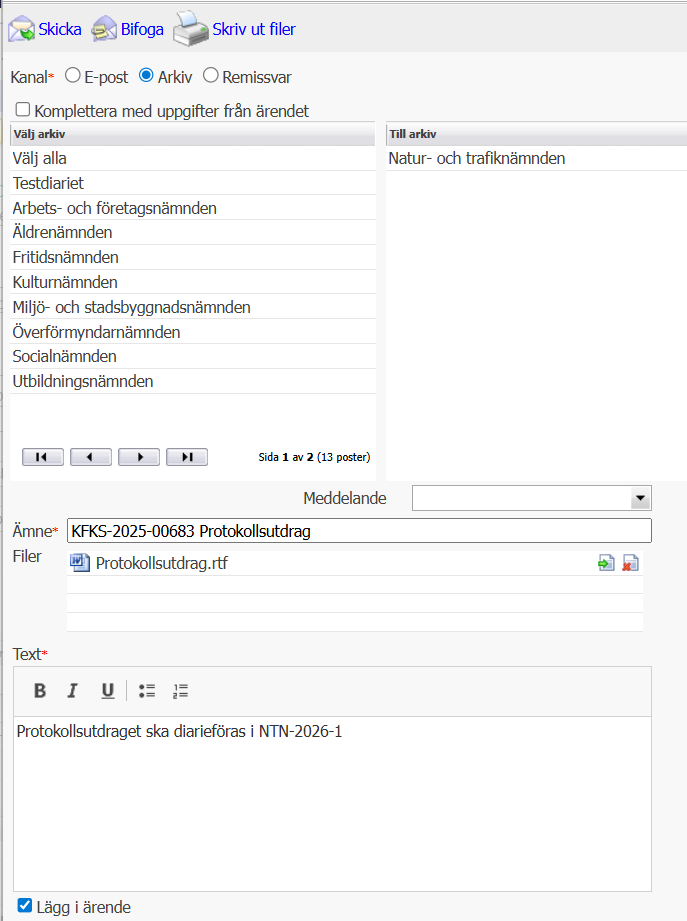Screen dimensions: 687x921
Task: Uncheck the Lägg i ärende checkbox
Action: [x=25, y=906]
